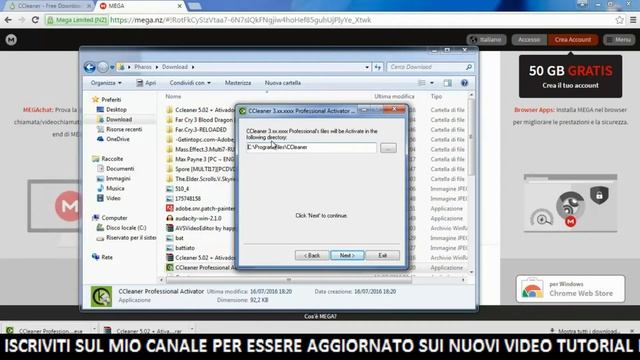Image resolution: width=640 pixels, height=360 pixels.
Task: Open view options dropdown arrow
Action: 432,83
